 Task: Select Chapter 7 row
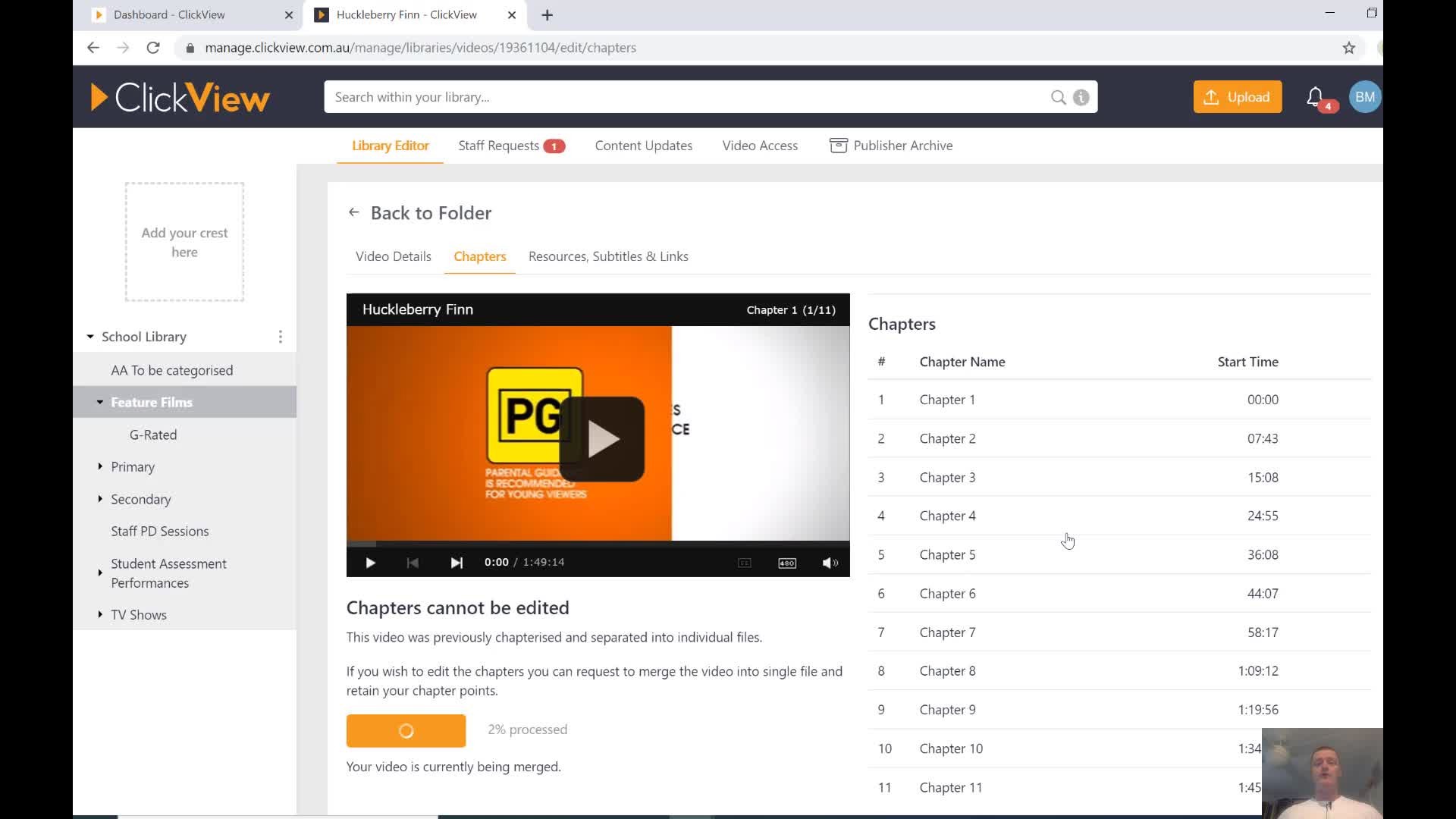pos(1119,632)
